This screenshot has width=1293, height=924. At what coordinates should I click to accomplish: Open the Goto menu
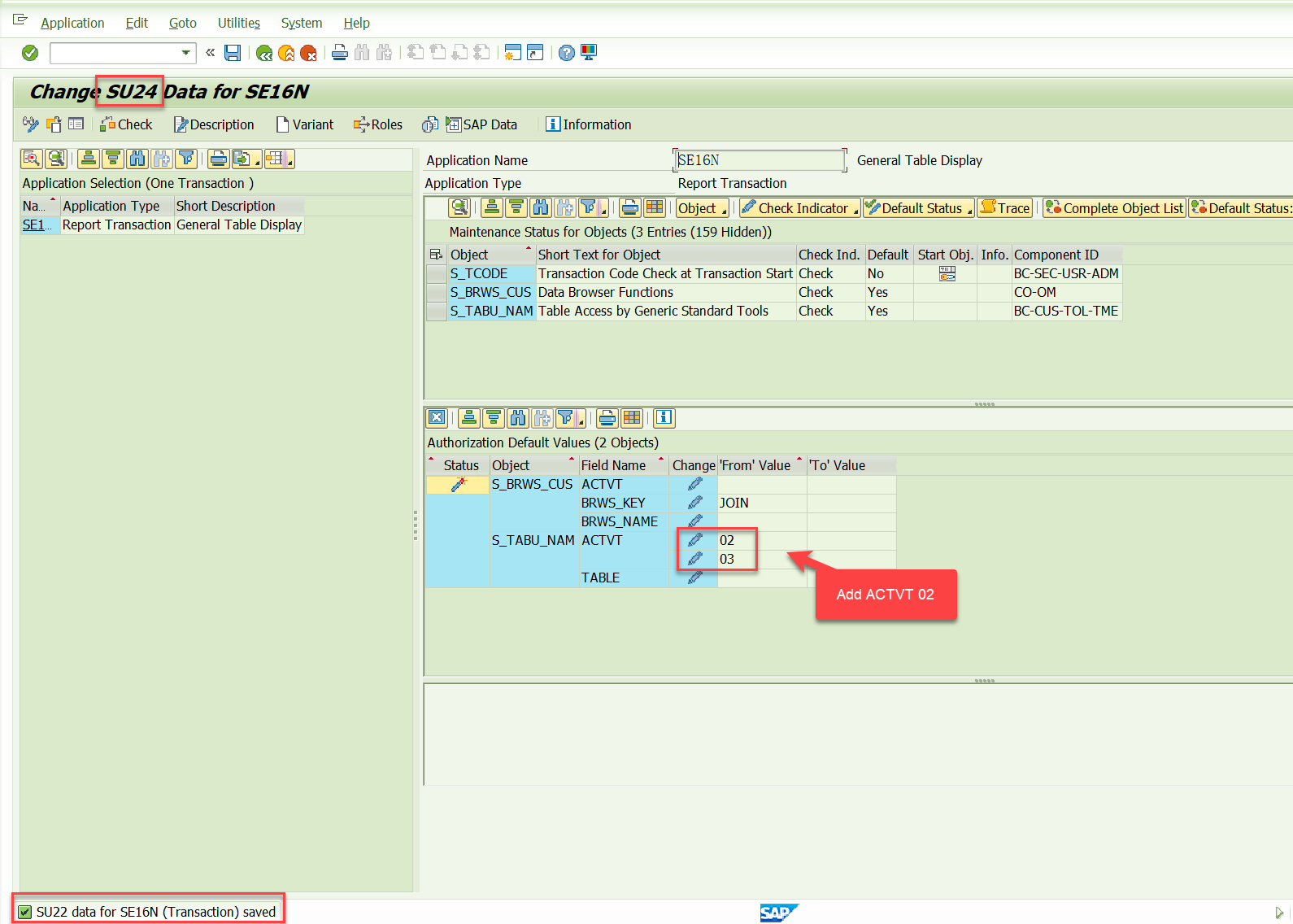pyautogui.click(x=183, y=23)
